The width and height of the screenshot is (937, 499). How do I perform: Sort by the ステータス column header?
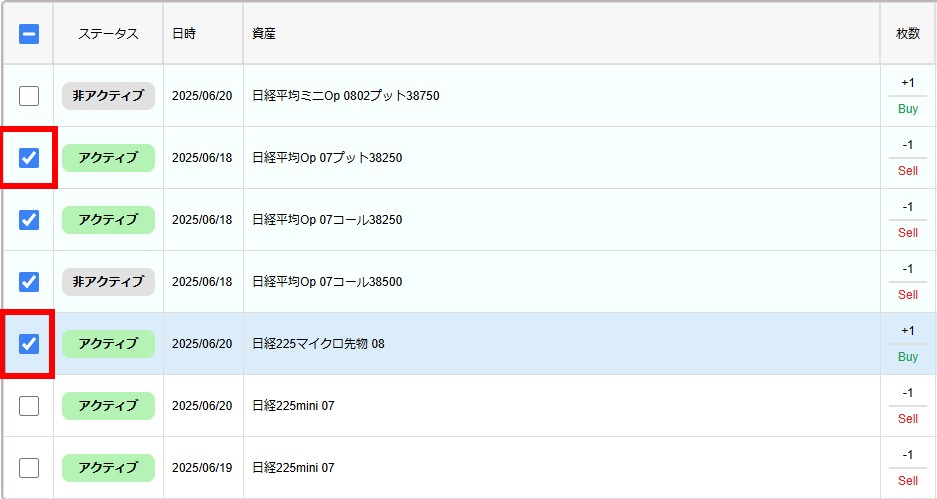pos(108,34)
